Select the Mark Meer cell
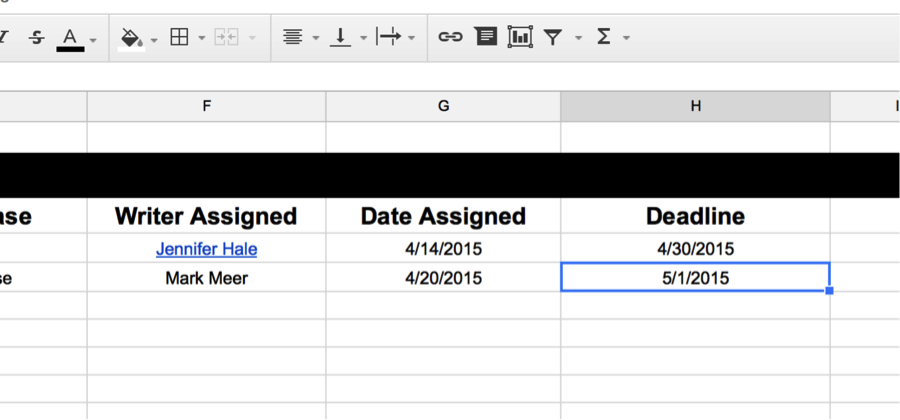Image resolution: width=900 pixels, height=420 pixels. 207,278
